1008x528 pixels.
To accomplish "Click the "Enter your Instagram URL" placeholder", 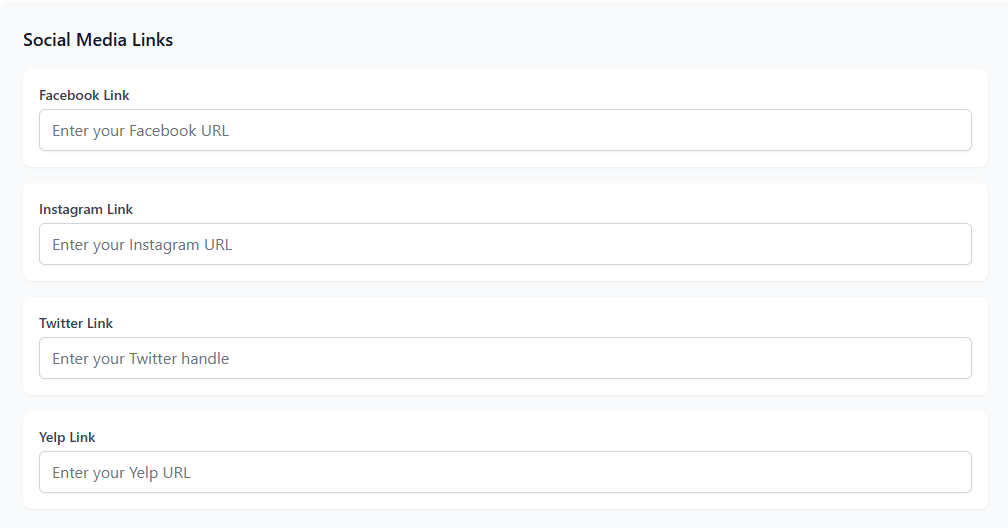I will pos(142,244).
